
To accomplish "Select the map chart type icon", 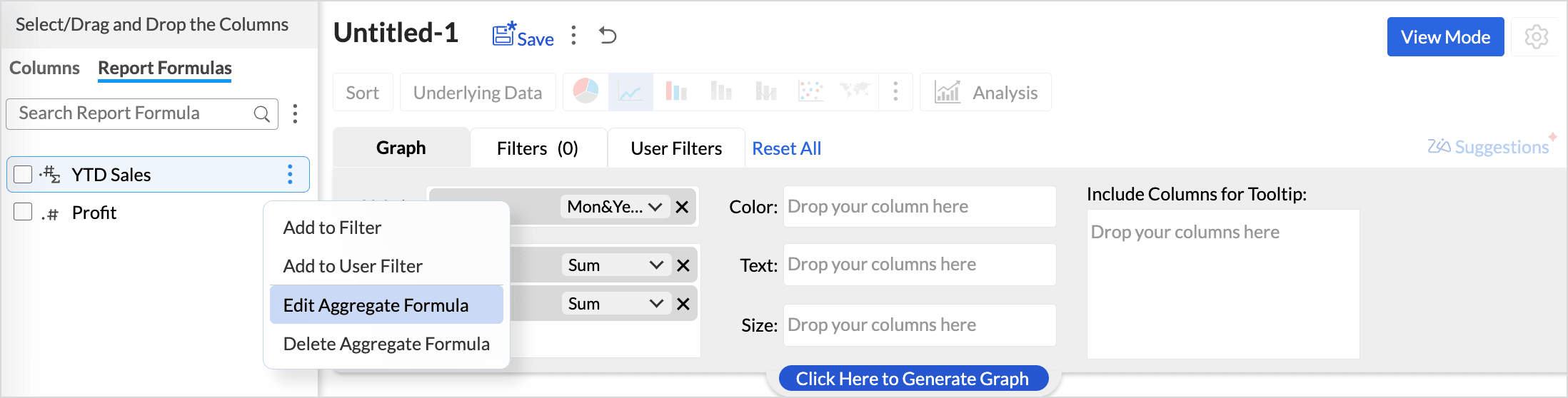I will pyautogui.click(x=855, y=91).
